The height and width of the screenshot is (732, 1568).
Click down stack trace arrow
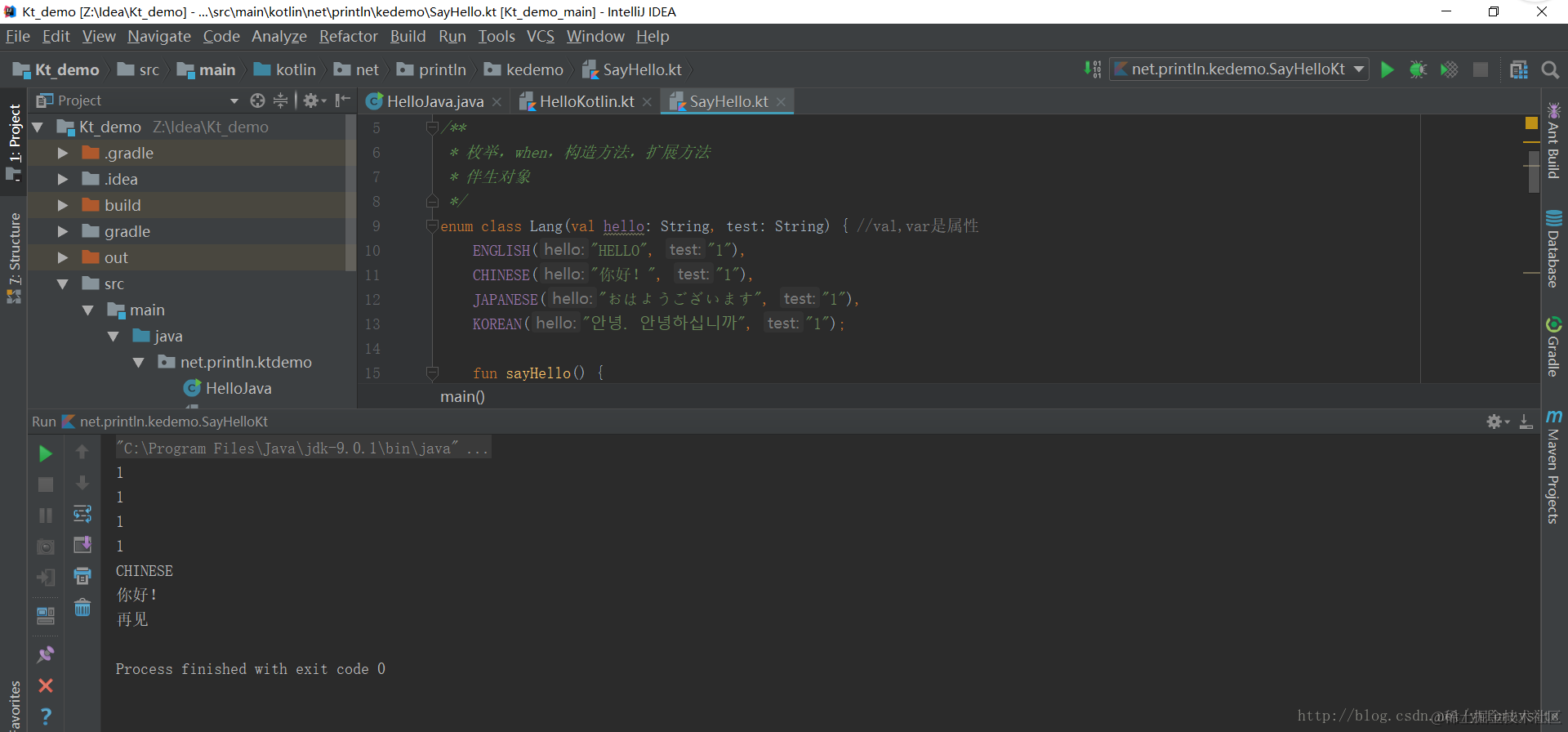[82, 483]
